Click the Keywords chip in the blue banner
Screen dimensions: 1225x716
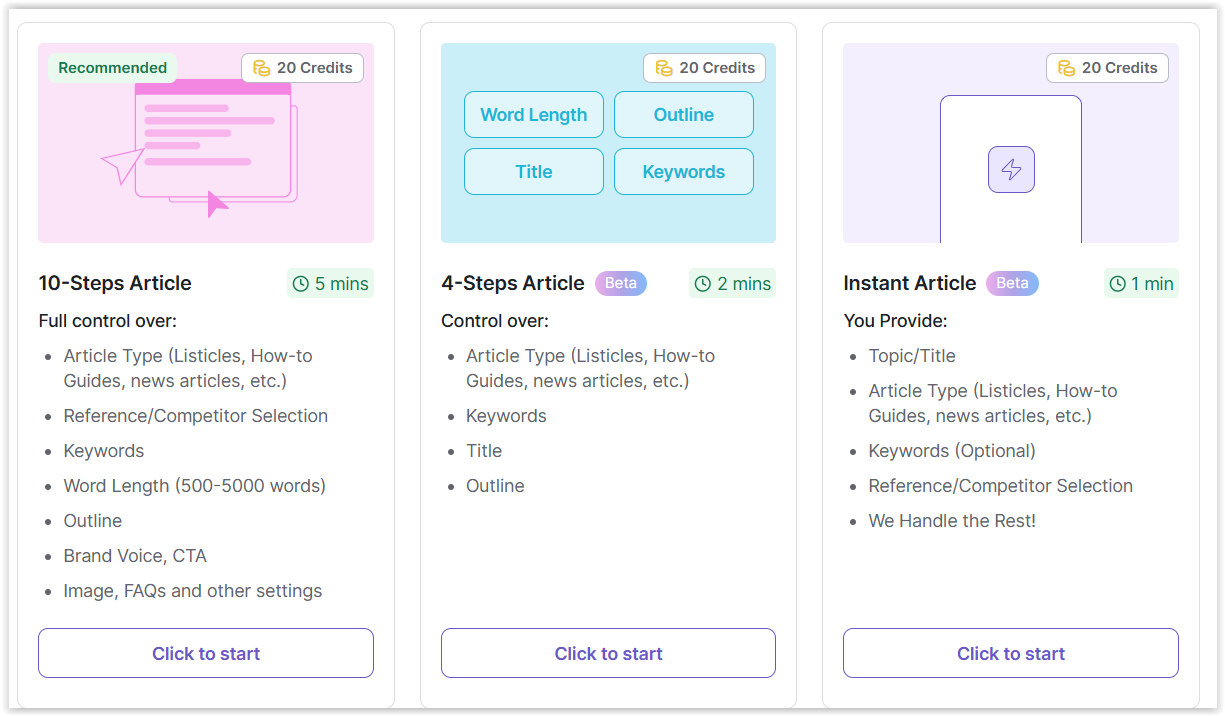click(x=684, y=172)
